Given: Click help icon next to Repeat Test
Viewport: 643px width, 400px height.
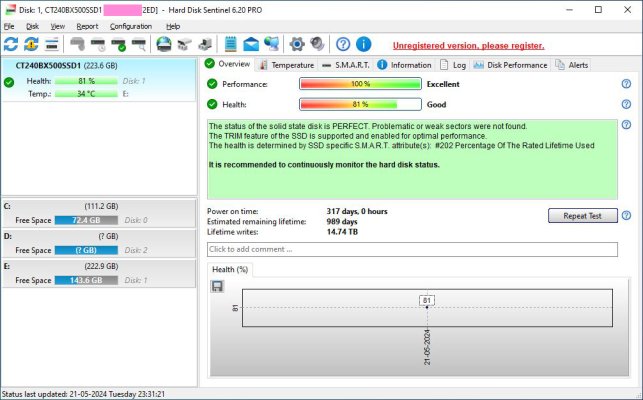Looking at the screenshot, I should click(626, 215).
